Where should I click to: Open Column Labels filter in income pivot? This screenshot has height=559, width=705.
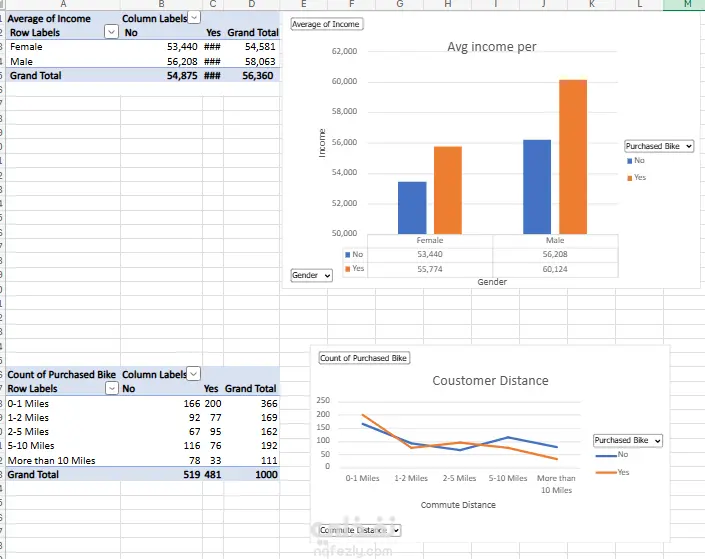point(194,18)
